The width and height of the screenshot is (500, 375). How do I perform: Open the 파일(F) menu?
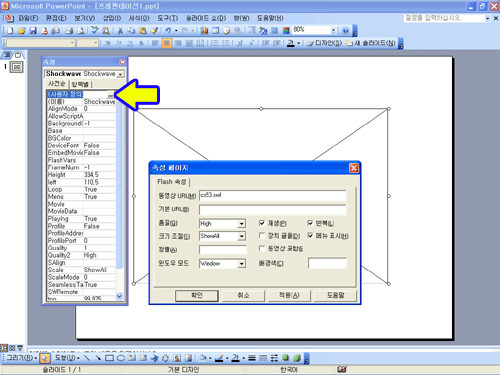(x=28, y=18)
